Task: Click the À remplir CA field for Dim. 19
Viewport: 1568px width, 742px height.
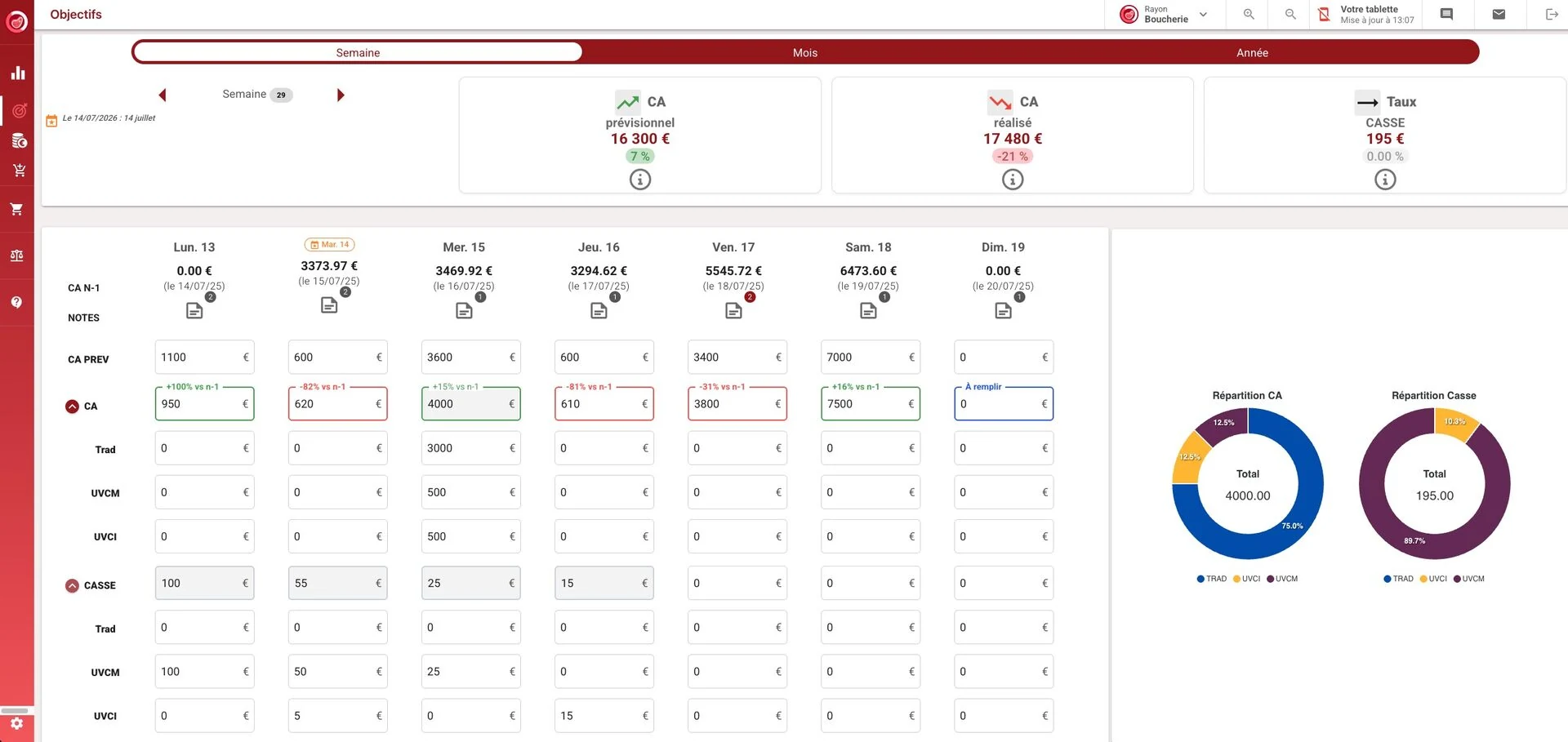Action: (1004, 404)
